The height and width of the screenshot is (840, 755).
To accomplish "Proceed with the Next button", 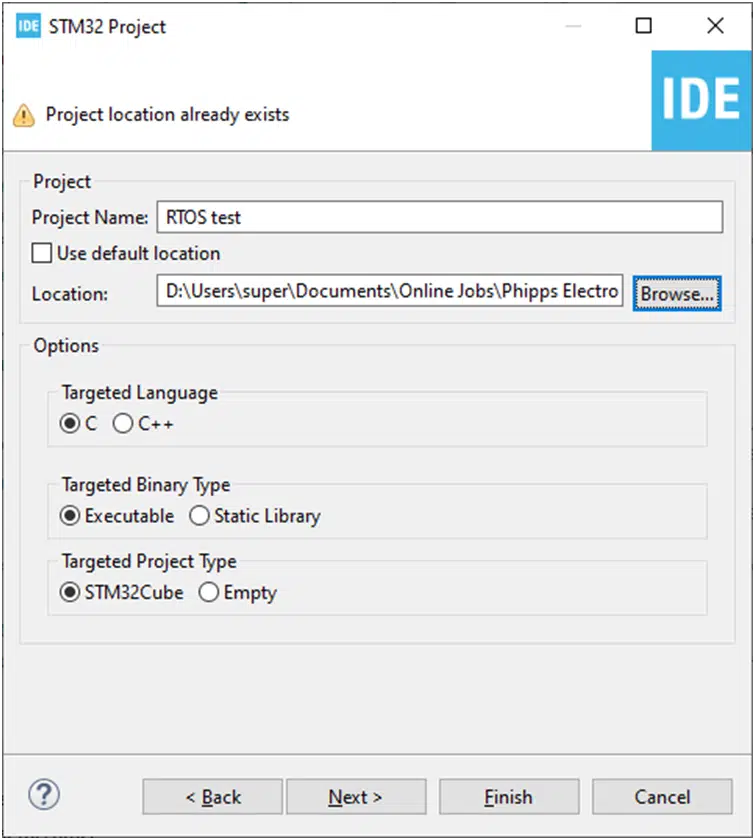I will pos(356,797).
